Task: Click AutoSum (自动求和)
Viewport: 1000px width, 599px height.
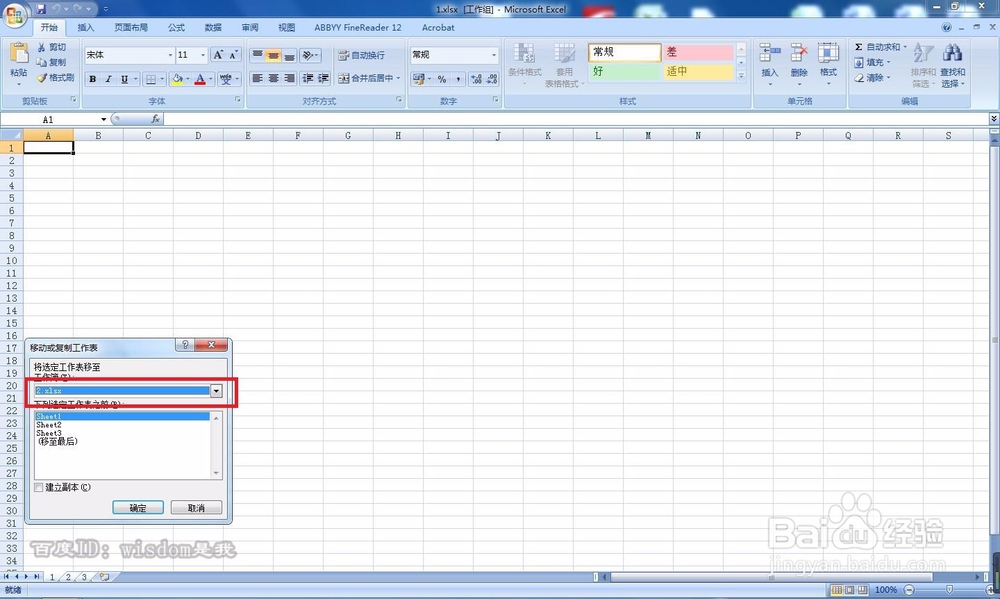Action: coord(880,47)
